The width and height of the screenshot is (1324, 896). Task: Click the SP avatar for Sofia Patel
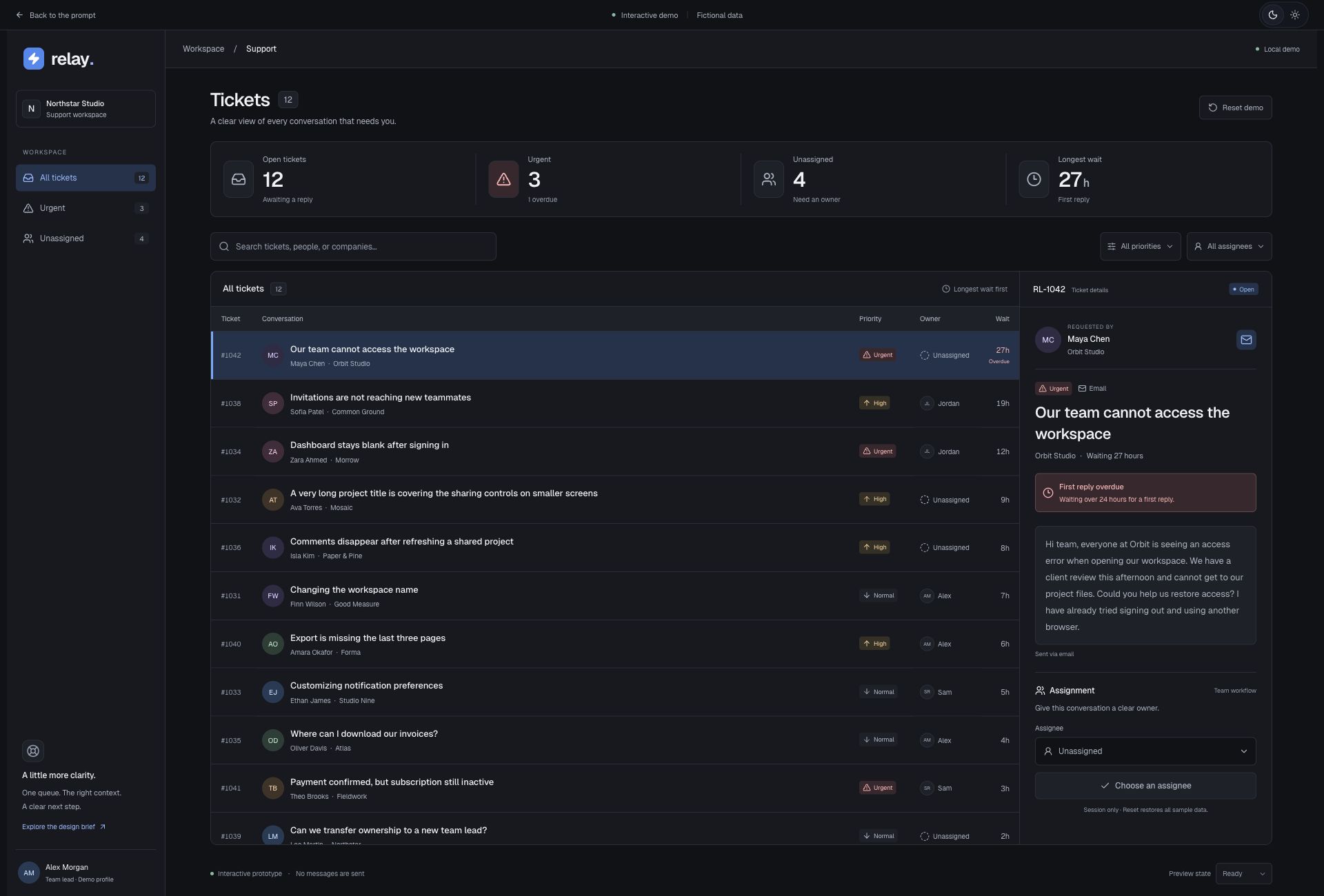(x=273, y=403)
